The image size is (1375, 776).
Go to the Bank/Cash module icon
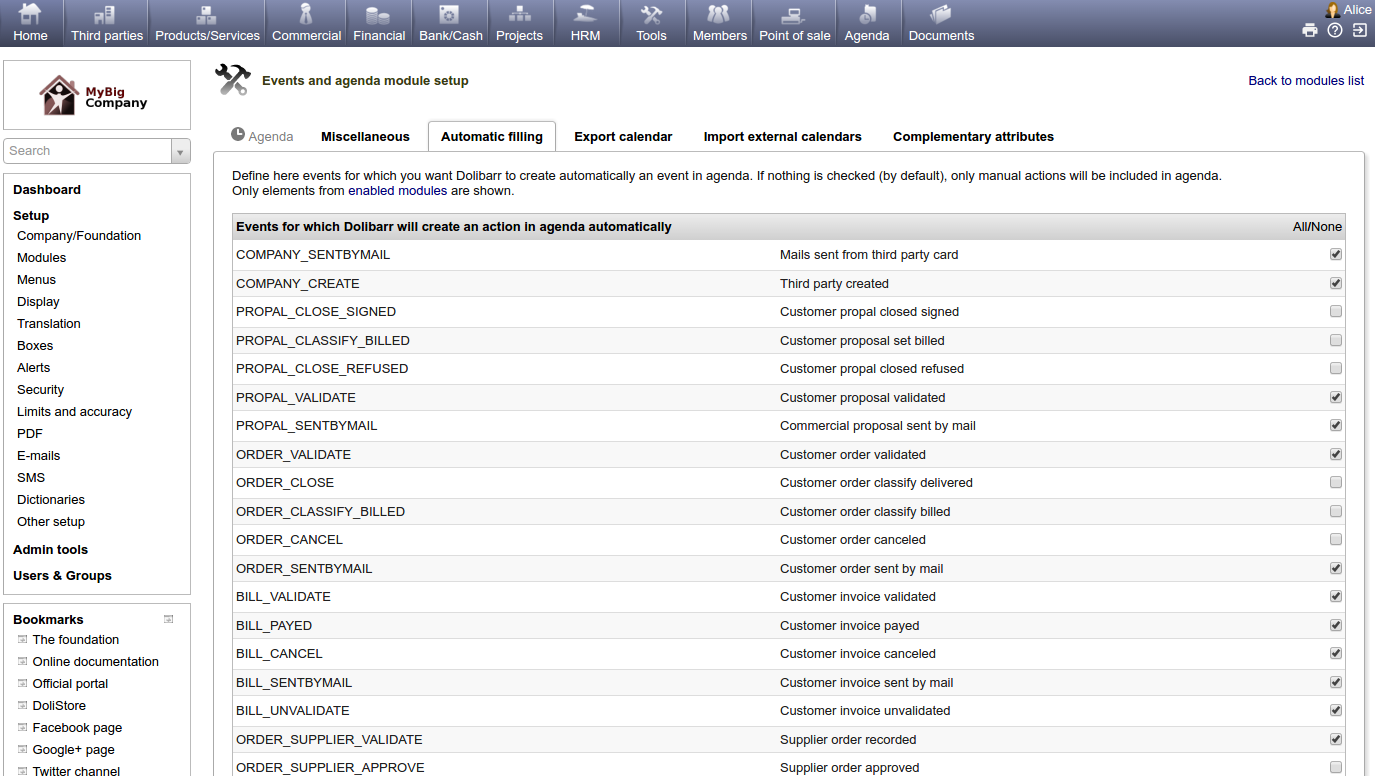(x=450, y=14)
